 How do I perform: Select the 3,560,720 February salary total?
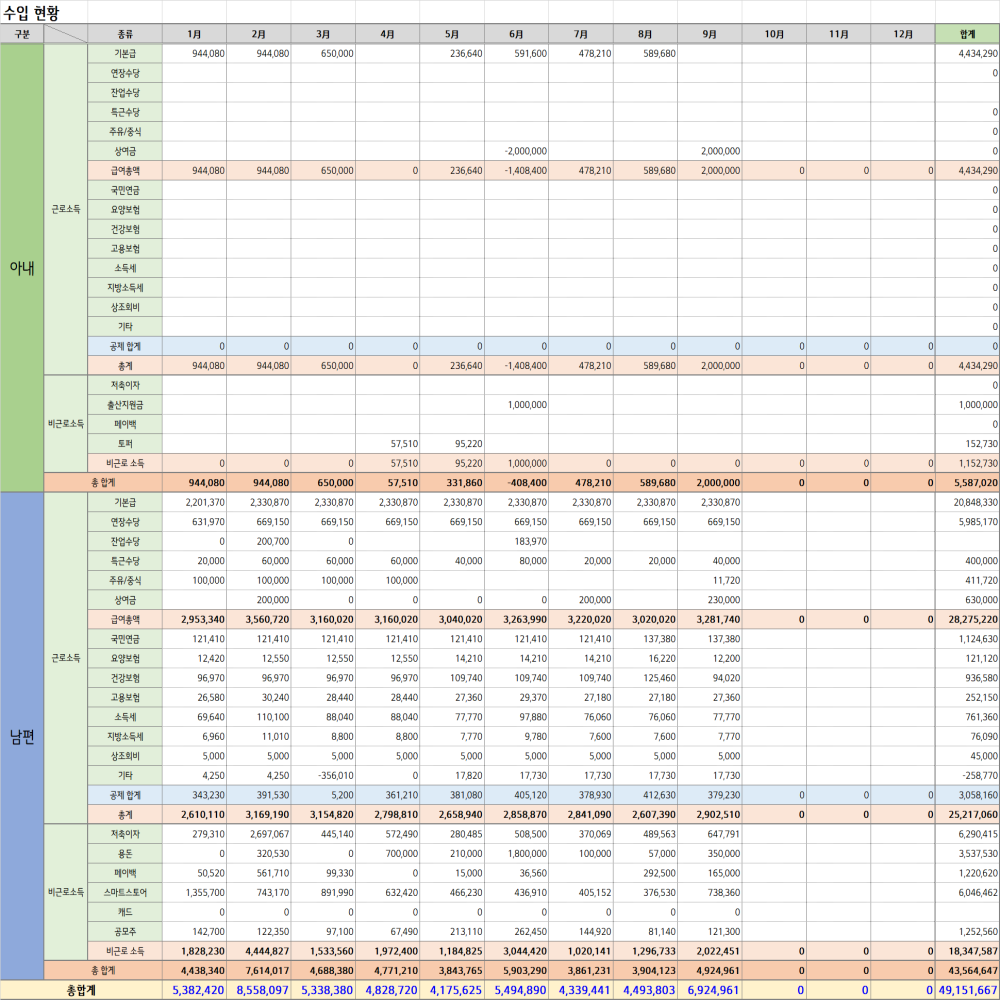click(x=259, y=619)
